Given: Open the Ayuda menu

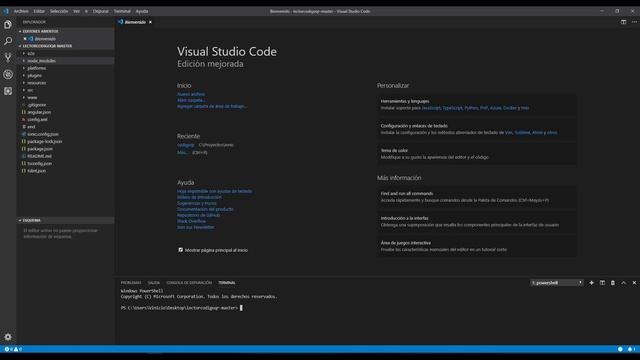Looking at the screenshot, I should tap(142, 11).
